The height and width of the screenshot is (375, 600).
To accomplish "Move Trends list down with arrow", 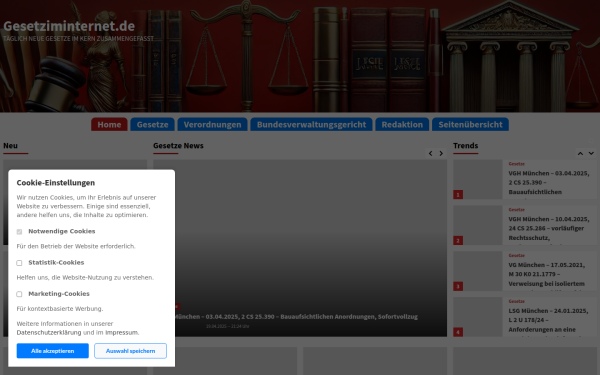I will click(591, 153).
